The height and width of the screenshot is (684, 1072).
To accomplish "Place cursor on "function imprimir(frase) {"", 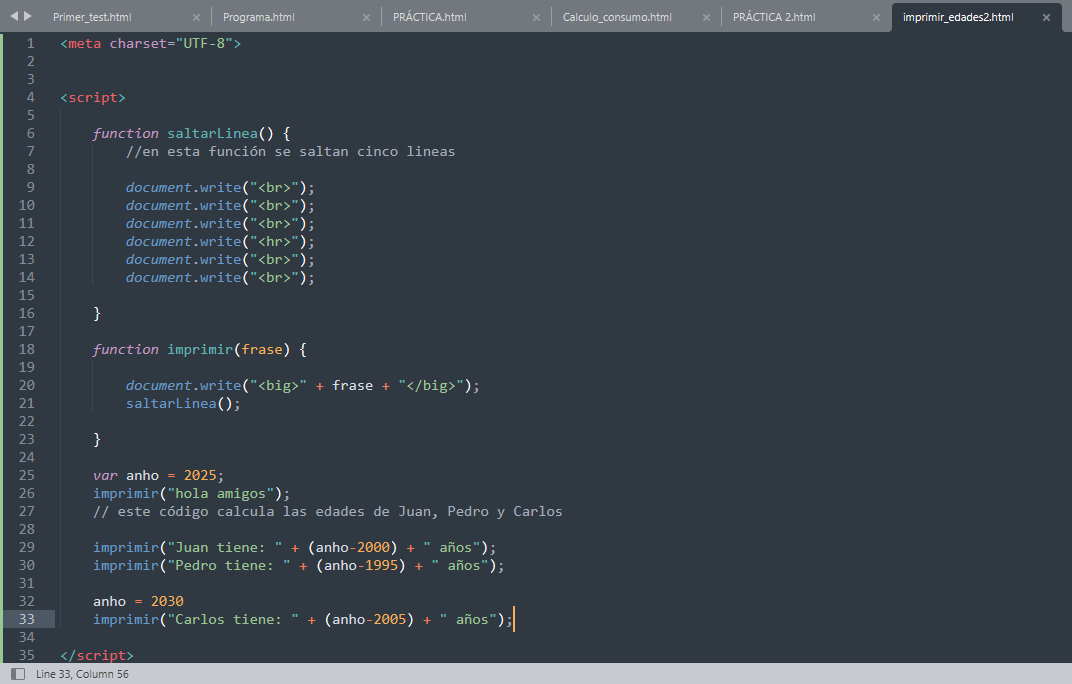I will 200,350.
